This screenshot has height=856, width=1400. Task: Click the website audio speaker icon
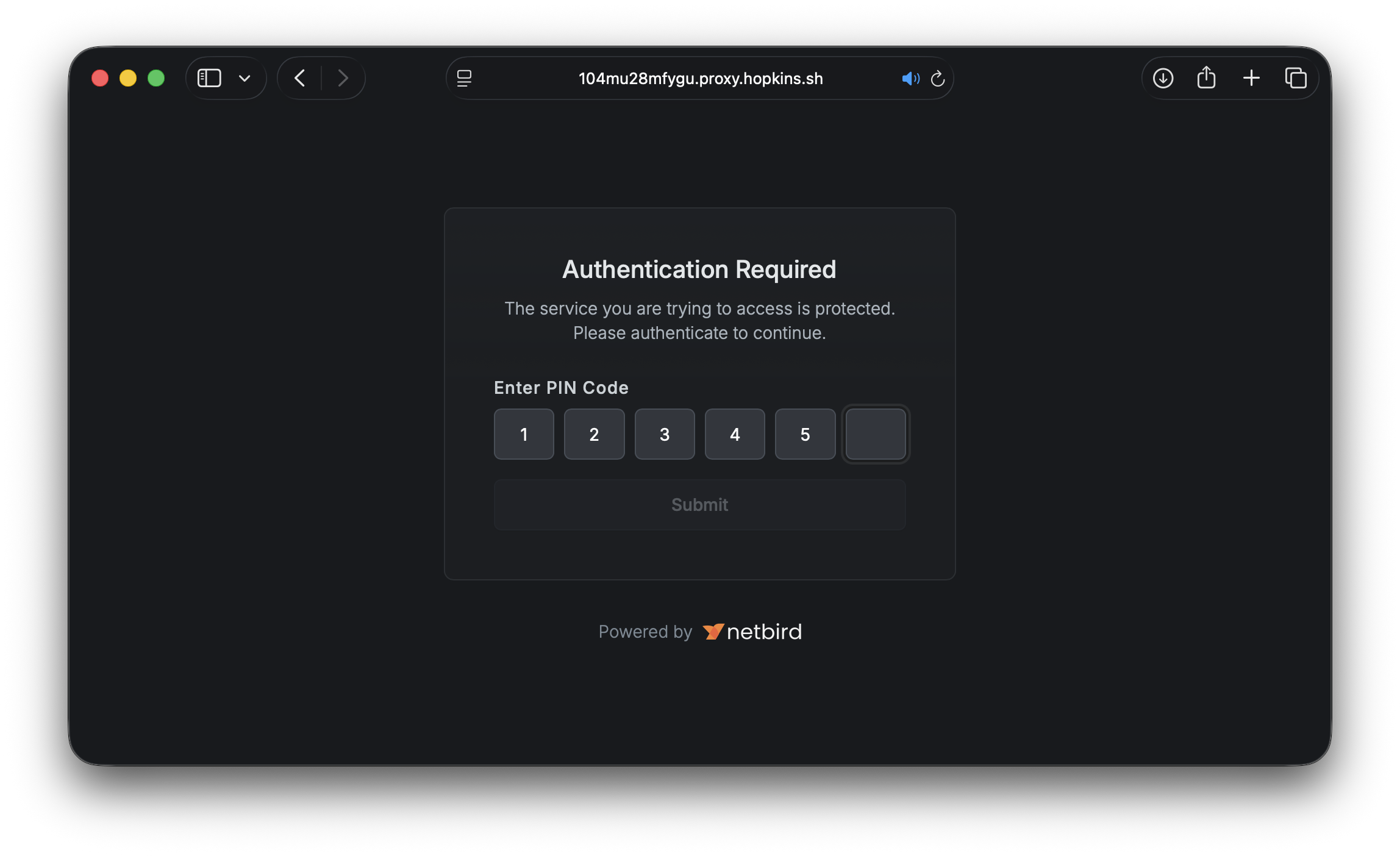tap(911, 78)
